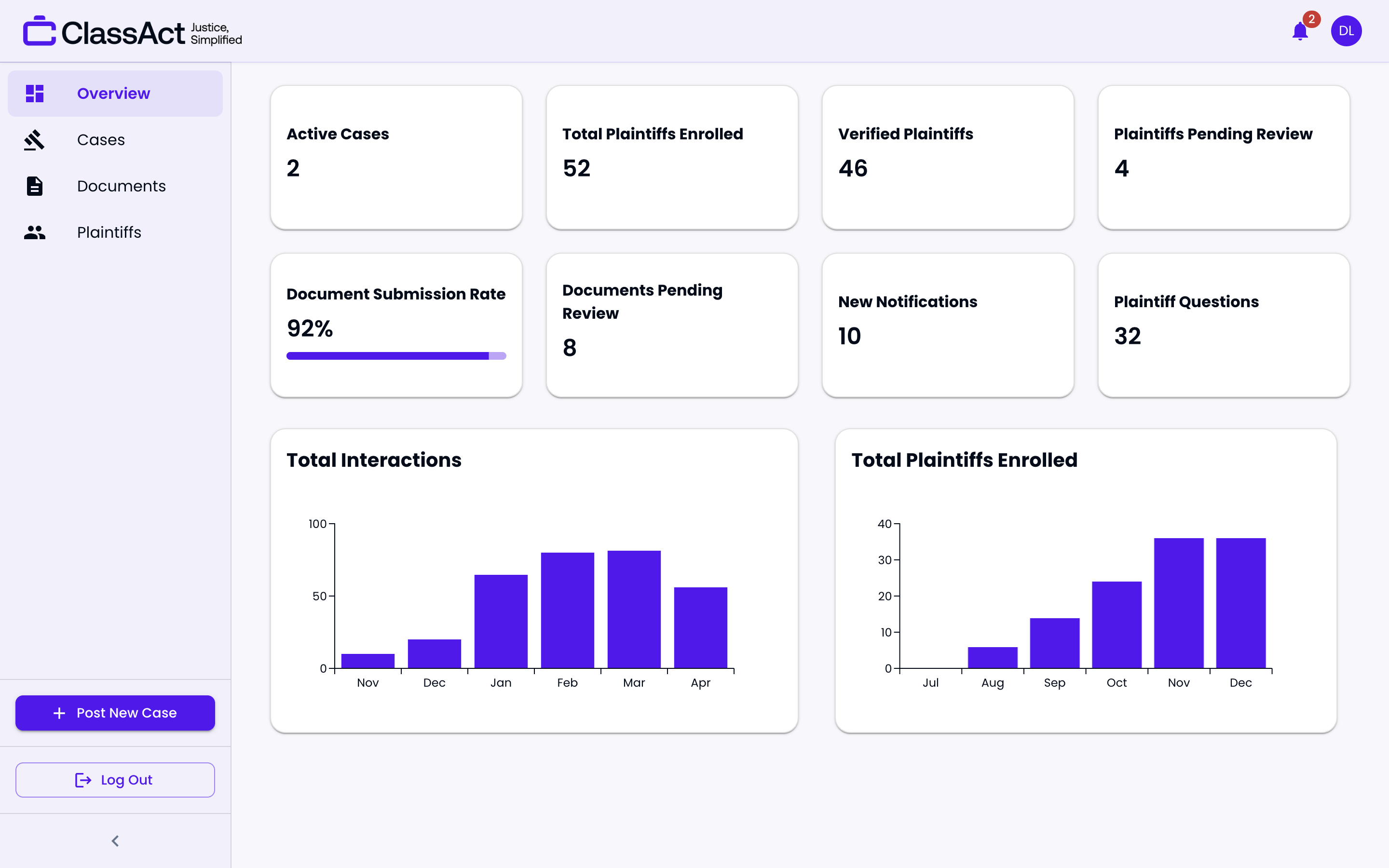
Task: Open the DL profile avatar menu
Action: pyautogui.click(x=1346, y=30)
